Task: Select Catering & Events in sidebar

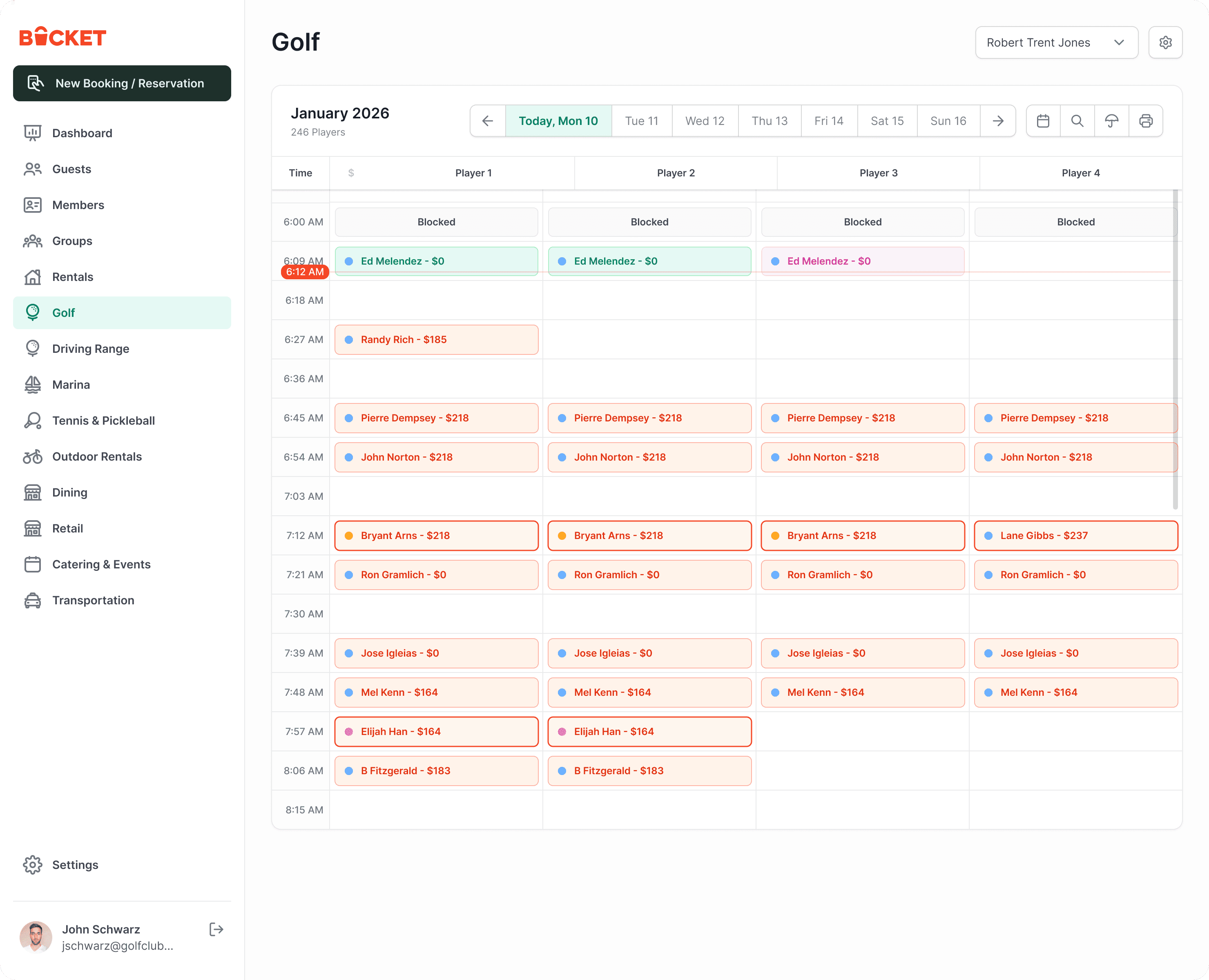Action: 101,564
